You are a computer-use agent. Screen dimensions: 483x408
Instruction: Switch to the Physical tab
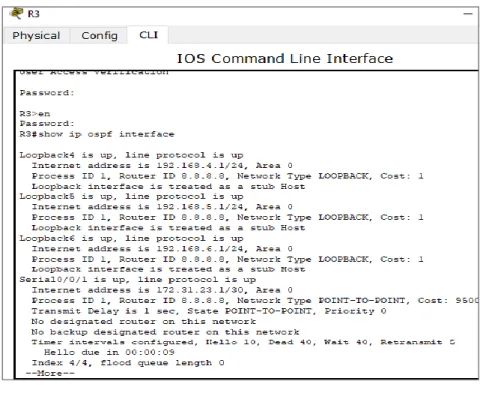[x=36, y=35]
